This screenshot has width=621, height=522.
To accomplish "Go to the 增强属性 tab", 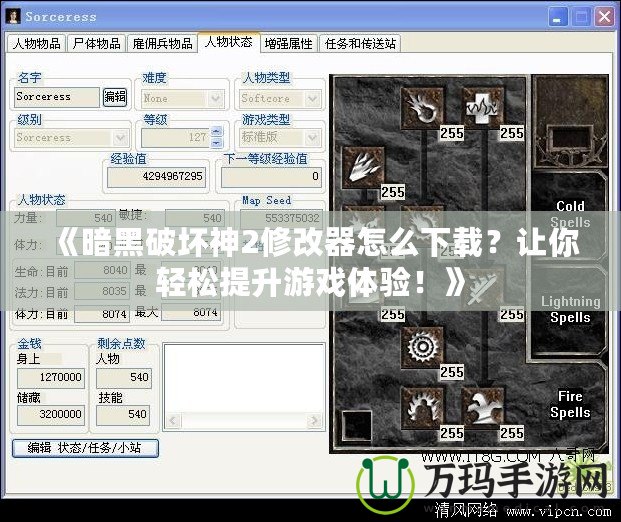I will pyautogui.click(x=289, y=44).
